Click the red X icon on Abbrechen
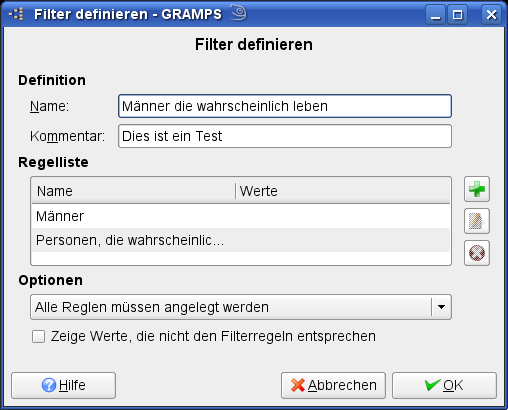 pyautogui.click(x=298, y=385)
